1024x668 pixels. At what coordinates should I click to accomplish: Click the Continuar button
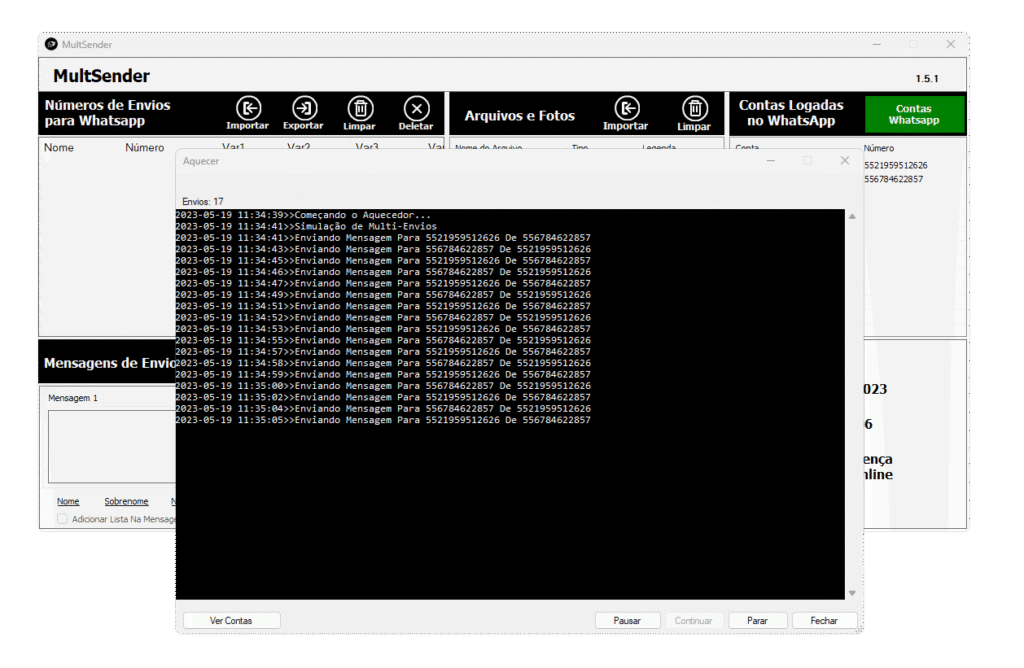[x=693, y=620]
